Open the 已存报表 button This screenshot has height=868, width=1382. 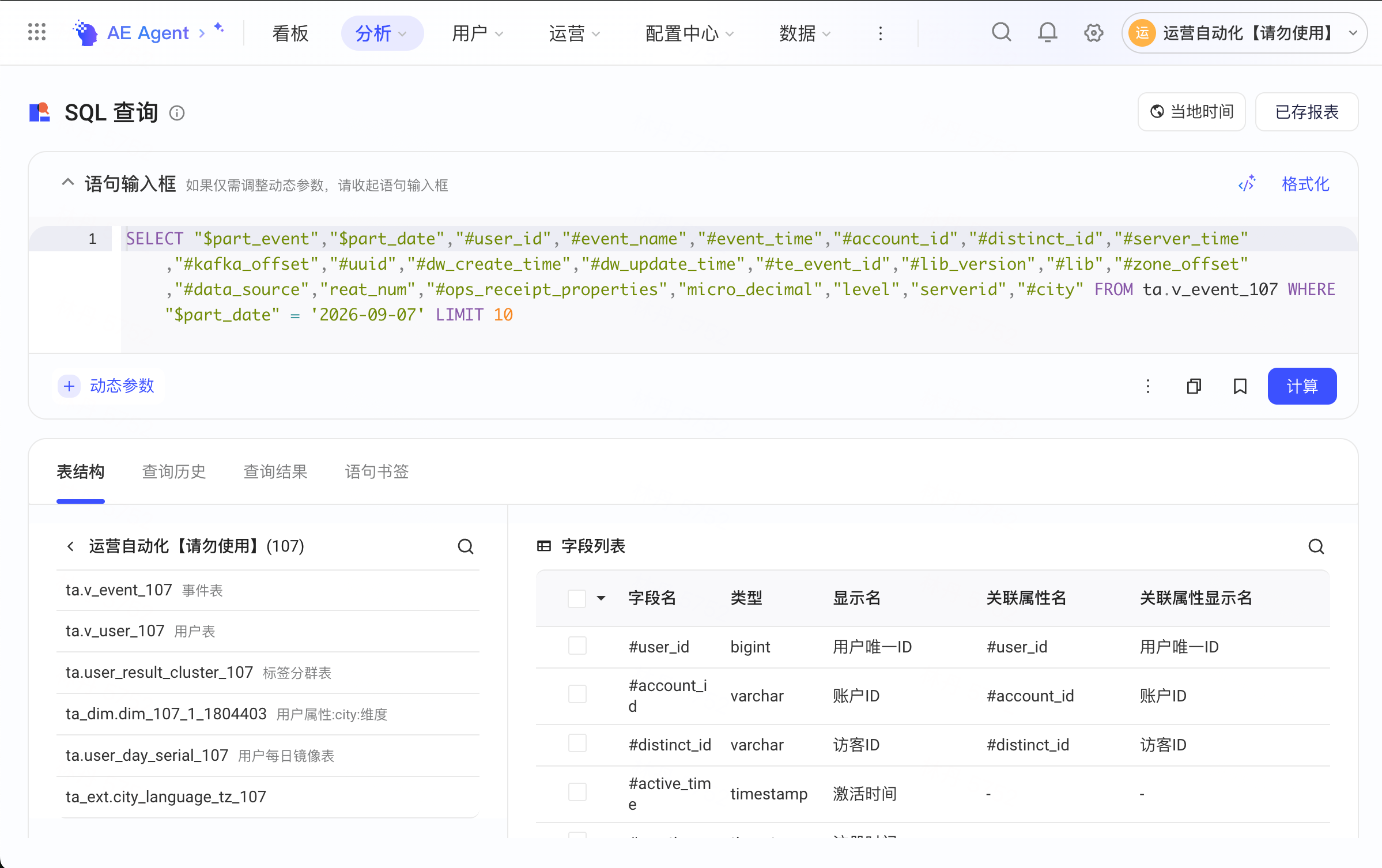pos(1307,112)
